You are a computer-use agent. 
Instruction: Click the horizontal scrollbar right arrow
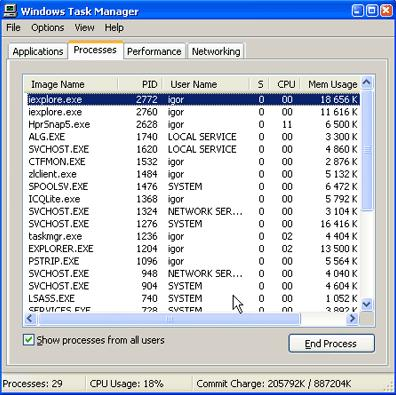352,319
